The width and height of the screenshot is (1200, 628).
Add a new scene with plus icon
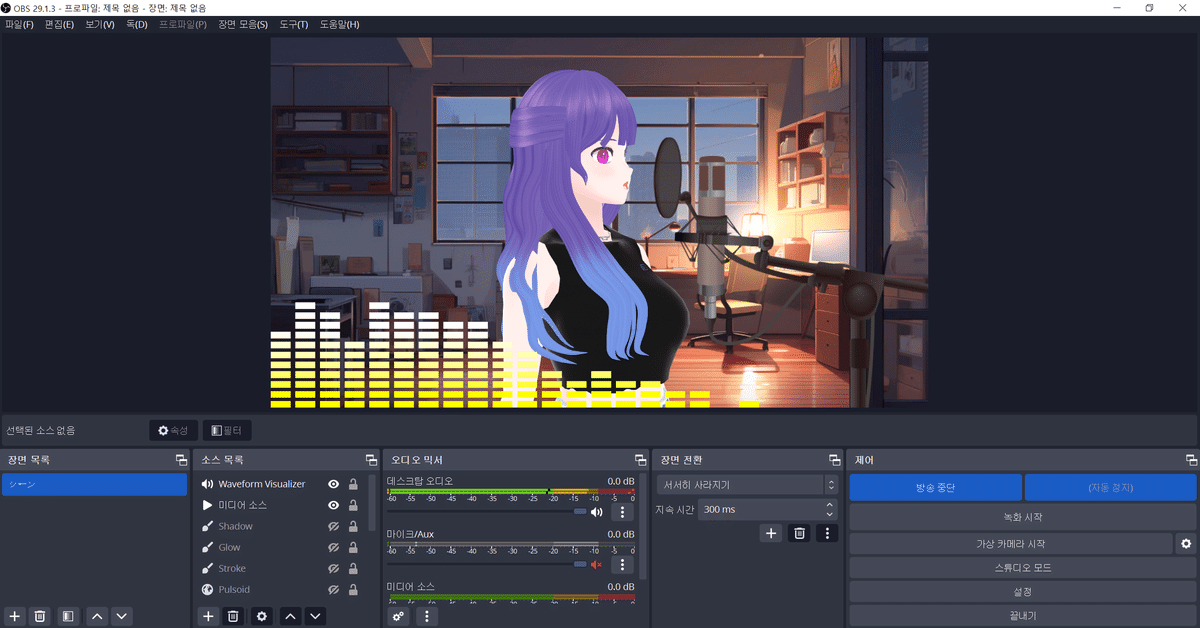tap(15, 616)
